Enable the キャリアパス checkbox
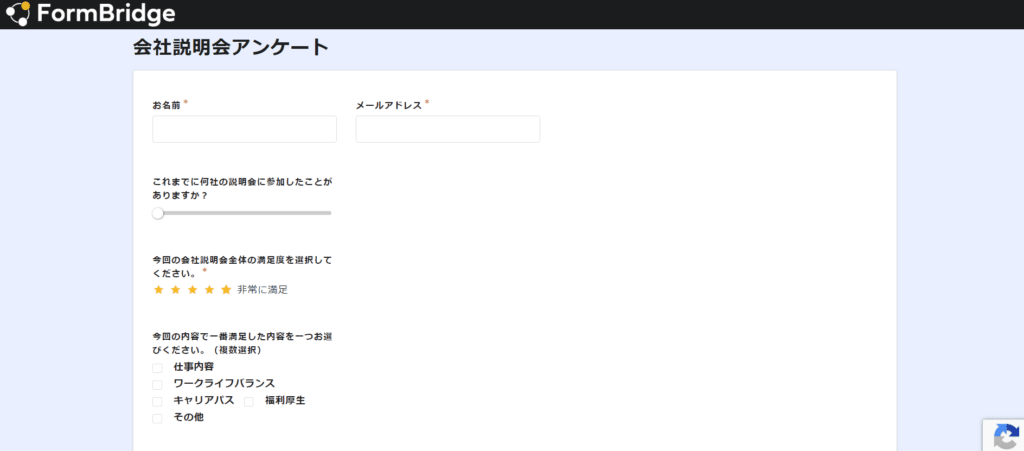 [157, 401]
